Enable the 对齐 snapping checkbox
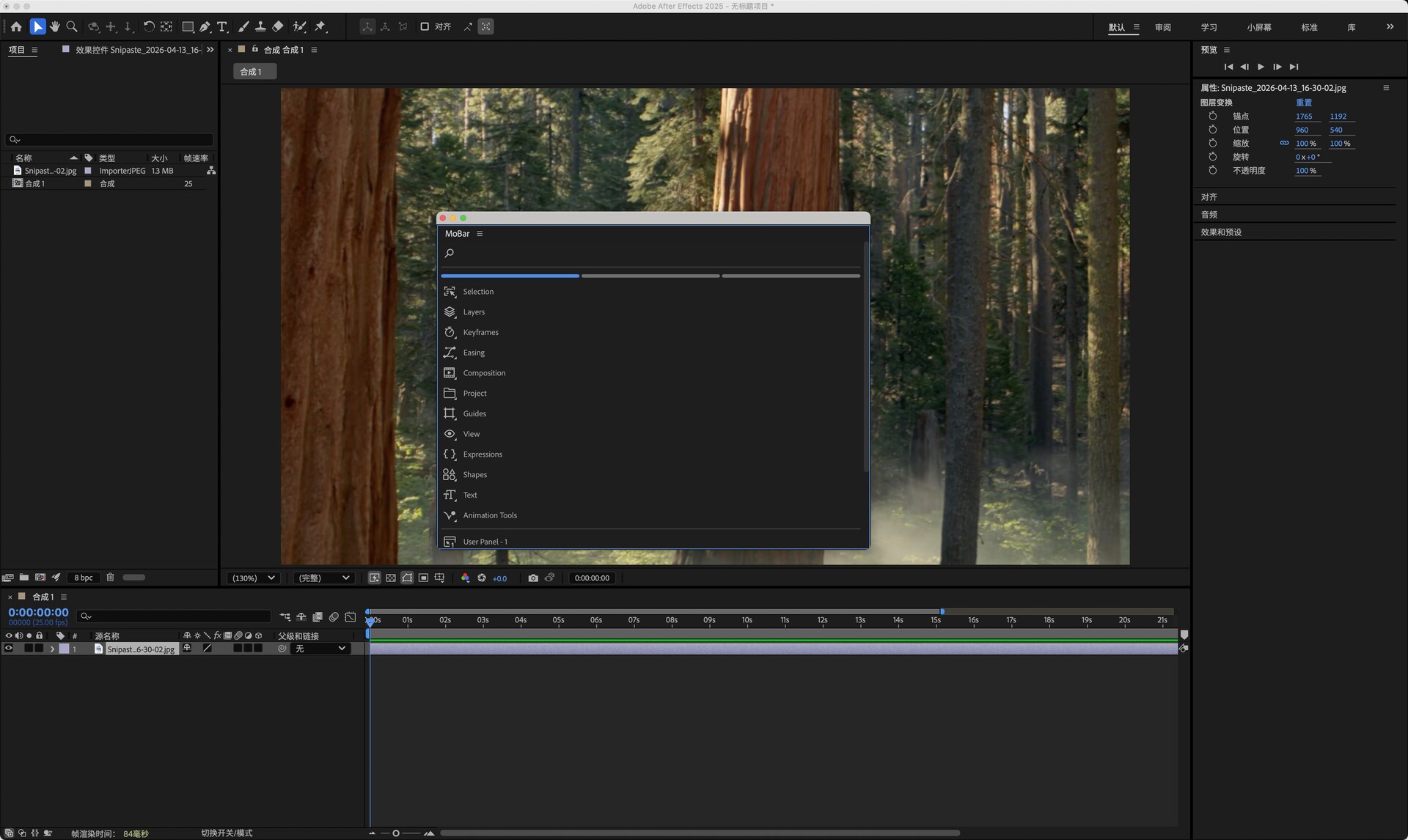This screenshot has width=1408, height=840. pyautogui.click(x=425, y=26)
